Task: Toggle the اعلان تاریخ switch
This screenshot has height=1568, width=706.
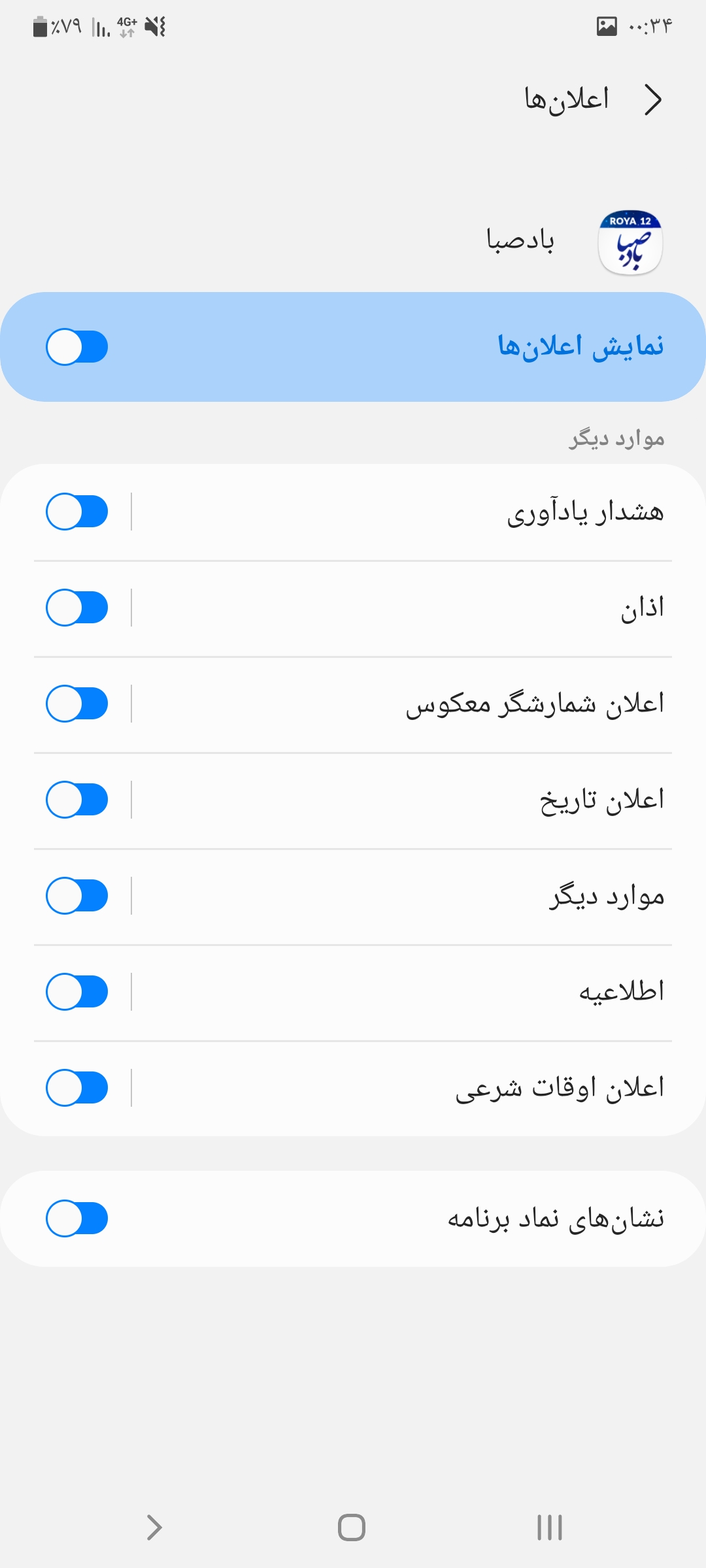Action: [77, 800]
